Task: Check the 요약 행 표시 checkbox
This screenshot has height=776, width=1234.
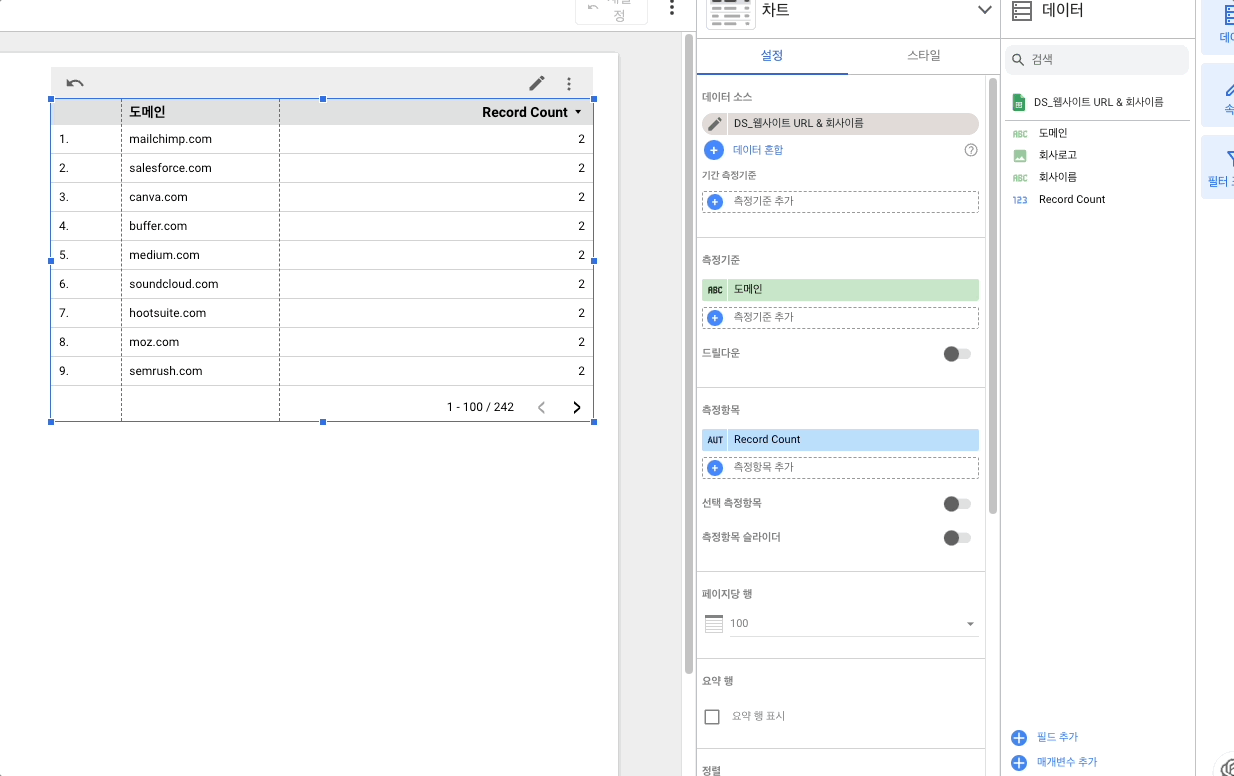Action: [713, 717]
